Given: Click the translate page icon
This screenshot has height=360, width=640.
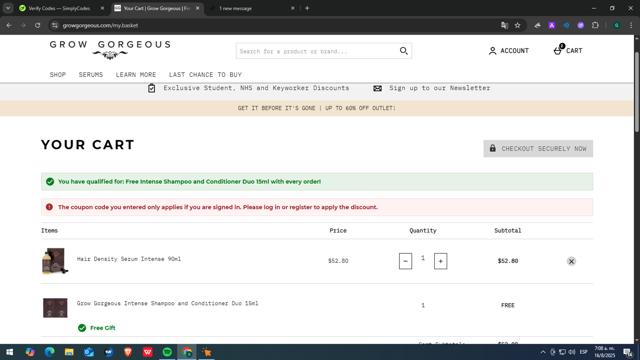Looking at the screenshot, I should click(x=504, y=25).
